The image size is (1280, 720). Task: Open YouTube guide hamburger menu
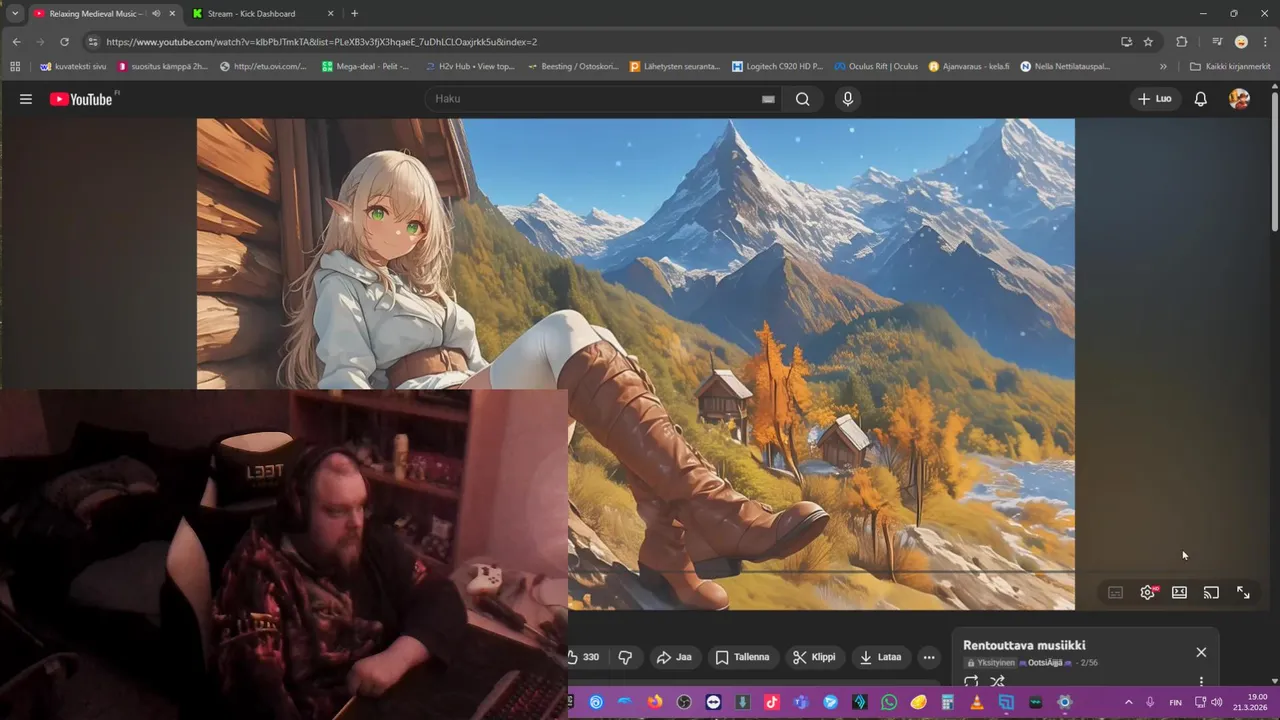(x=26, y=99)
